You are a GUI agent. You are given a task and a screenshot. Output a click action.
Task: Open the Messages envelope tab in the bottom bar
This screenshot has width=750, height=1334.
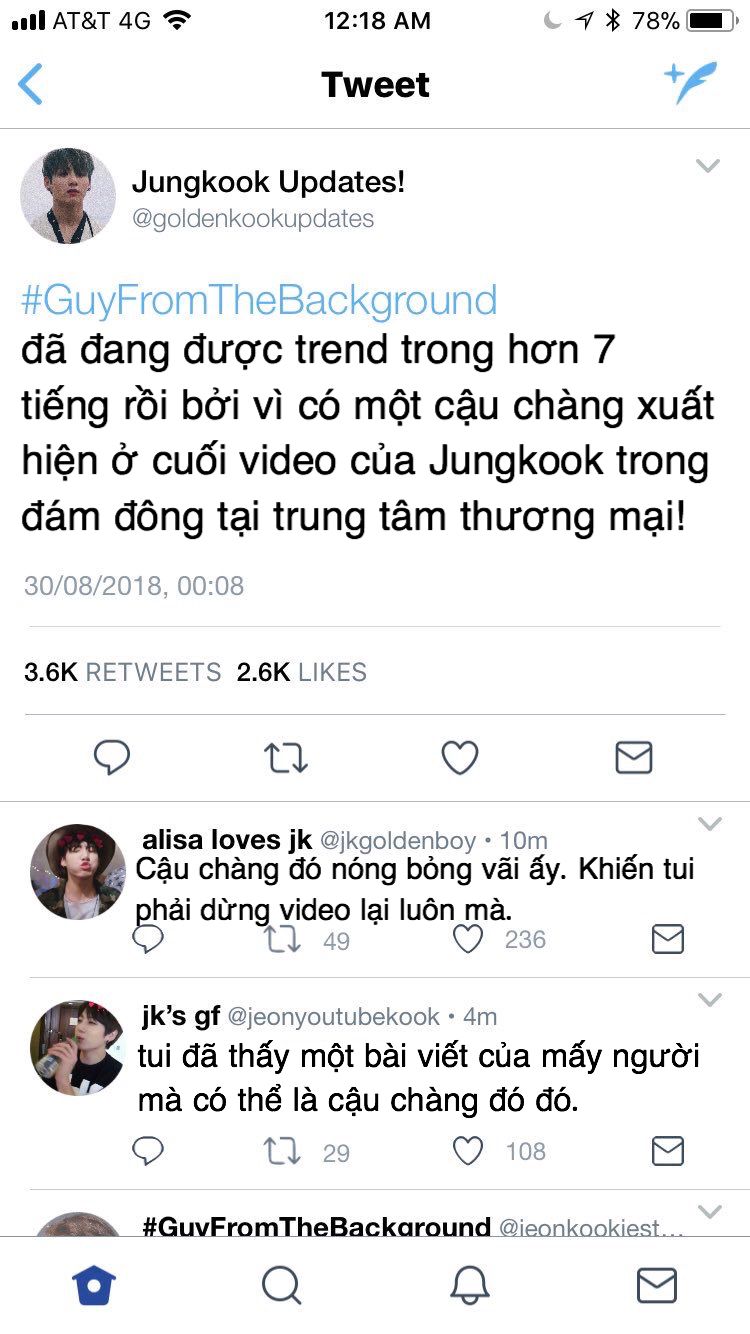[657, 1285]
